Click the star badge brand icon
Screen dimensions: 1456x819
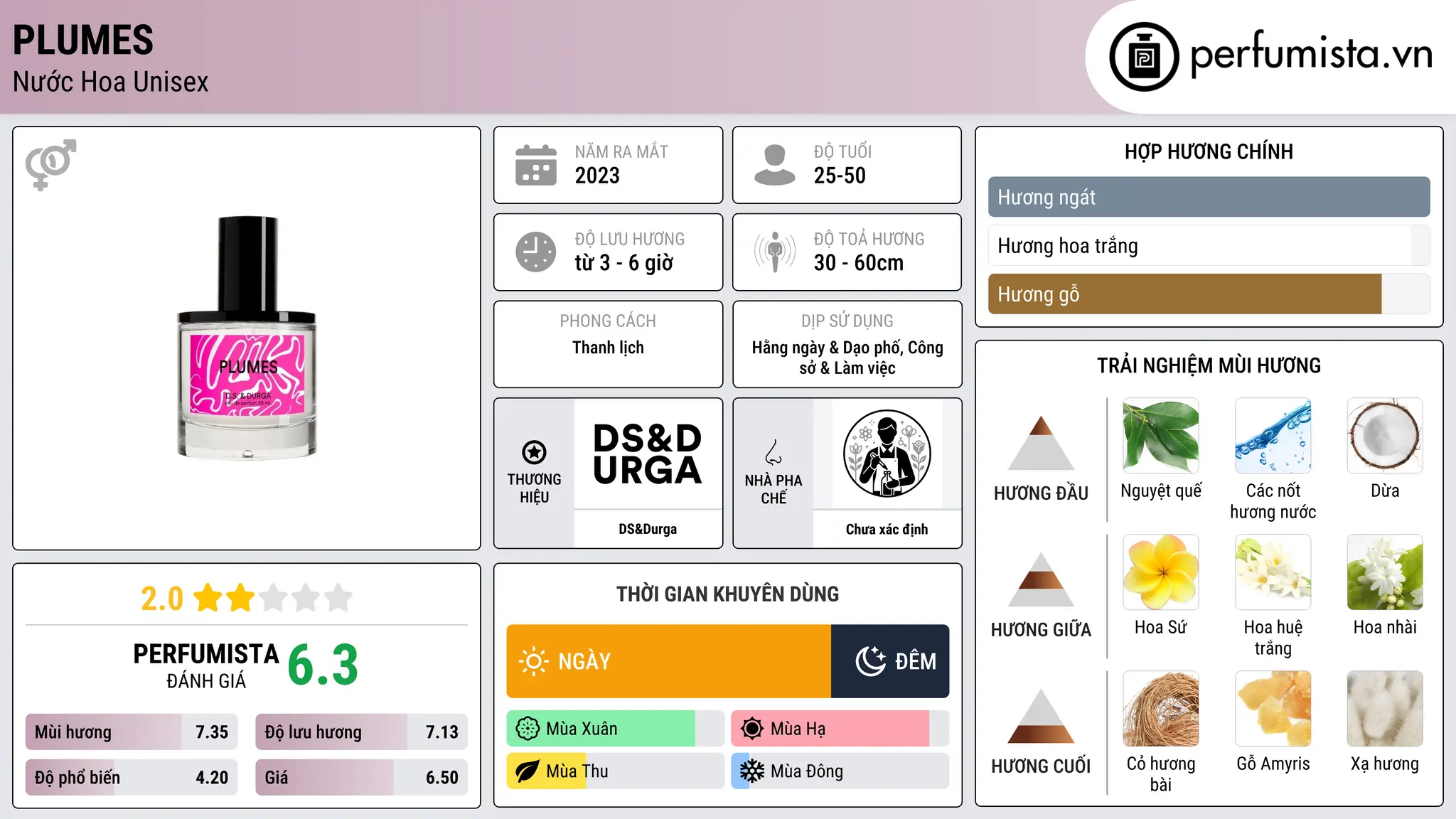[x=534, y=451]
